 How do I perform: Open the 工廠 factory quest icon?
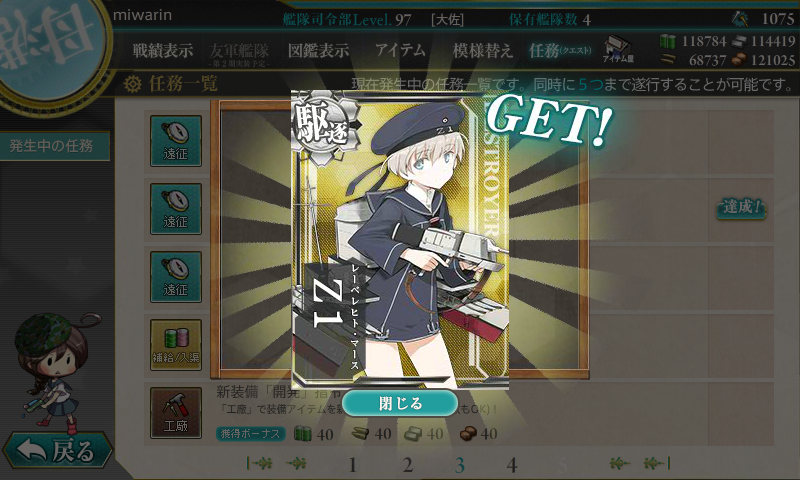pyautogui.click(x=176, y=413)
